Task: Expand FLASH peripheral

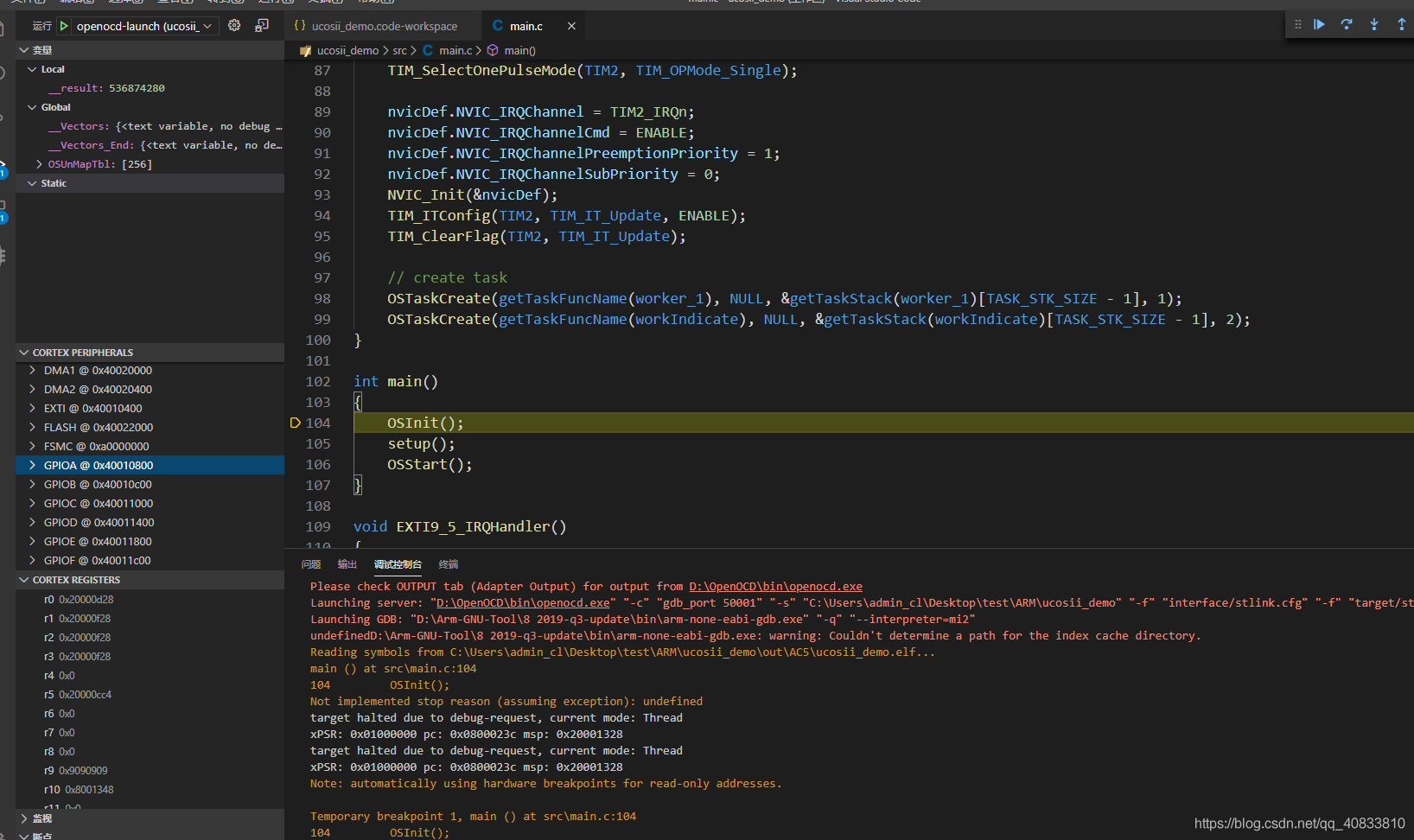Action: tap(33, 427)
